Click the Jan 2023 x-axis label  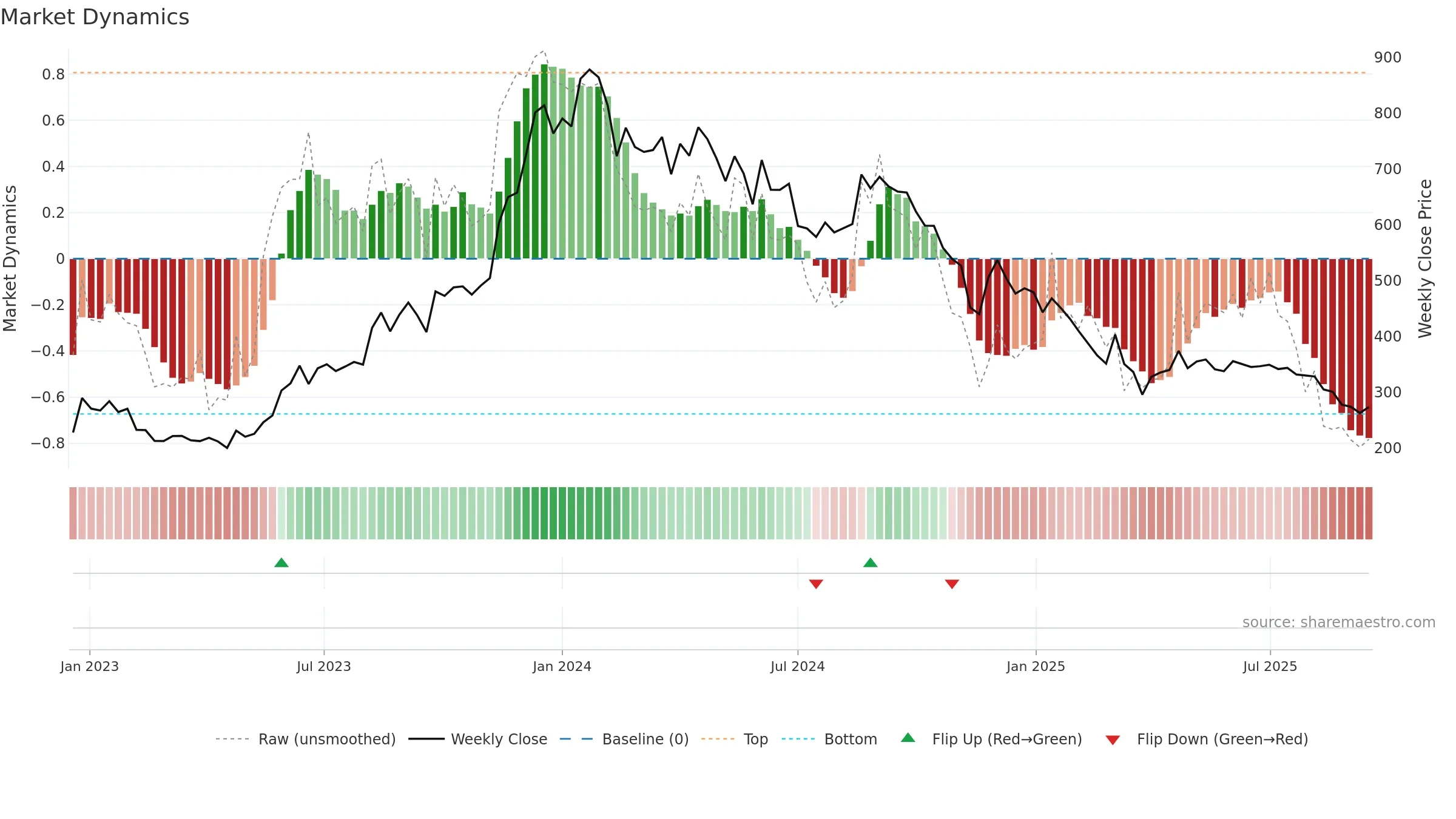pyautogui.click(x=90, y=666)
